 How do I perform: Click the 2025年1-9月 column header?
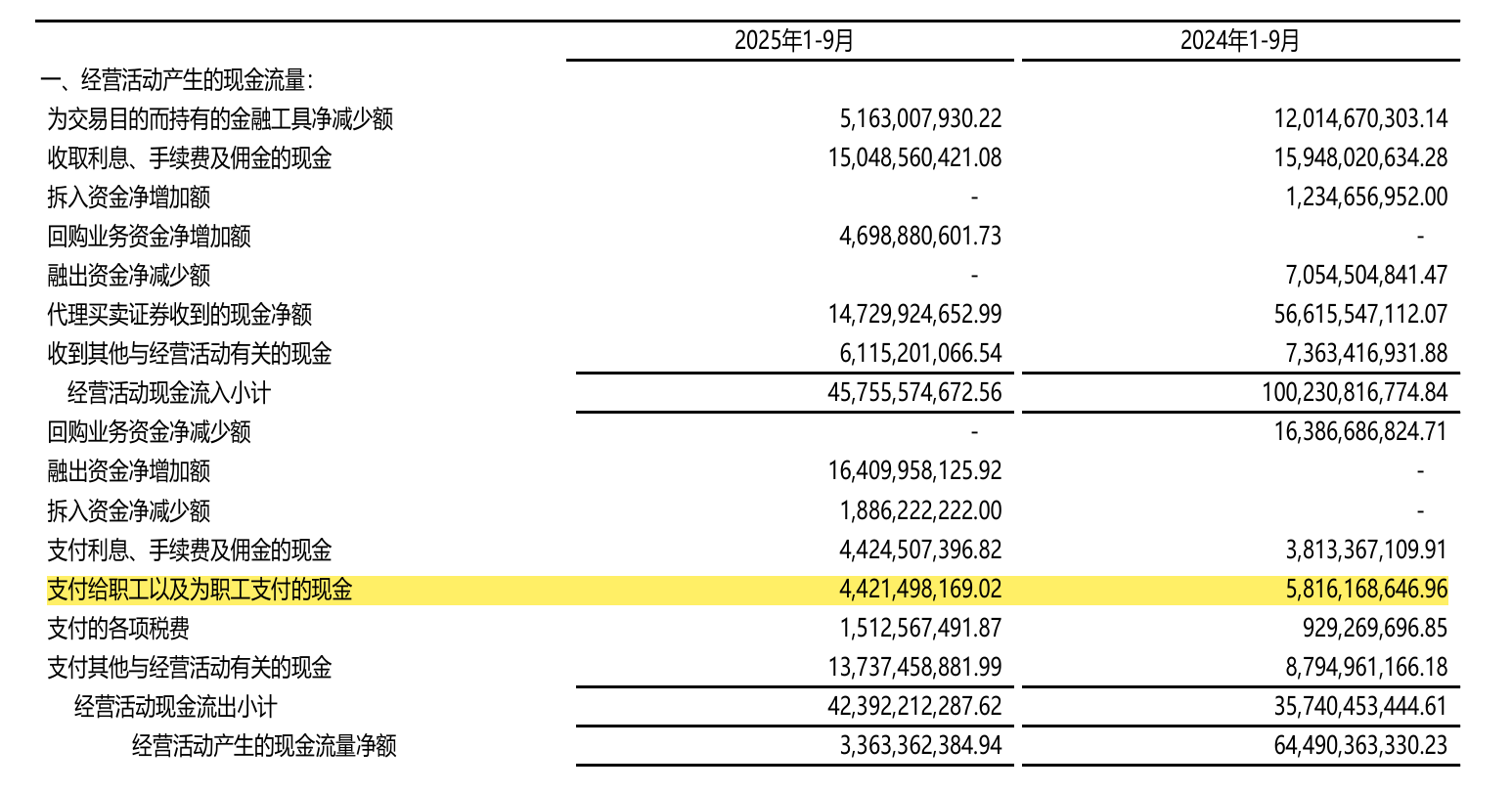pos(793,40)
